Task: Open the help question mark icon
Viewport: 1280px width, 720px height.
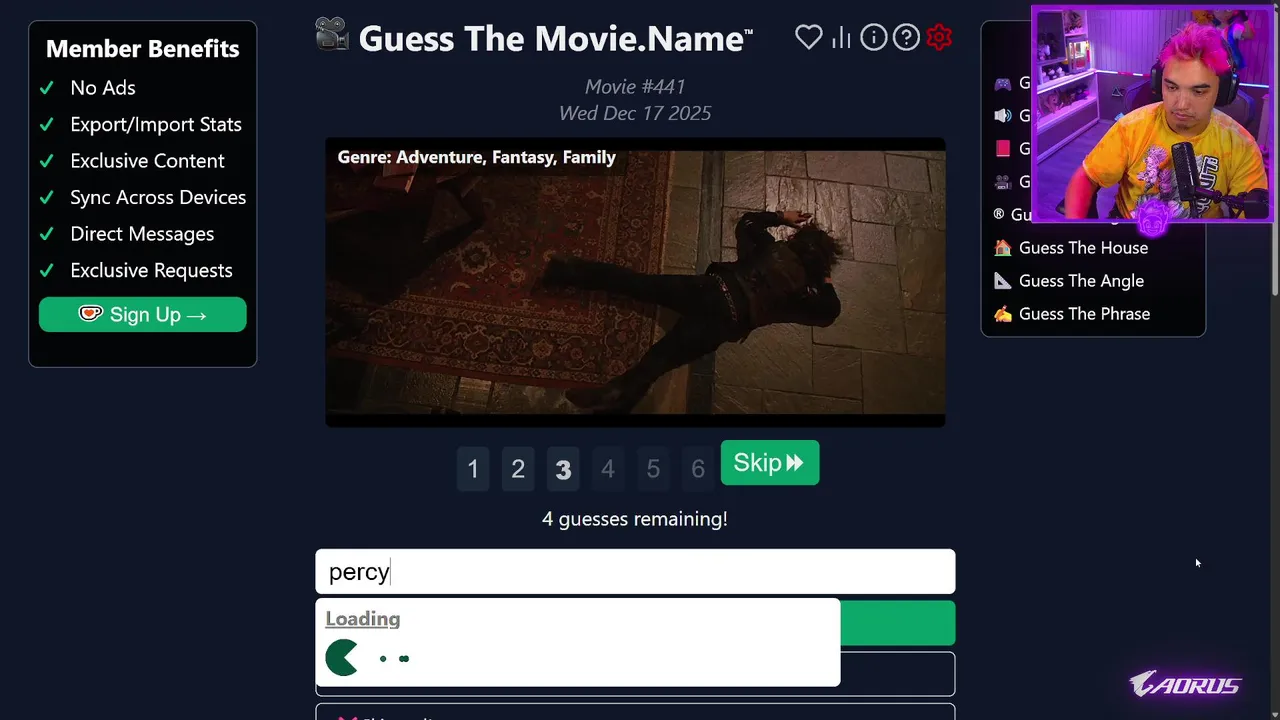Action: pos(906,37)
